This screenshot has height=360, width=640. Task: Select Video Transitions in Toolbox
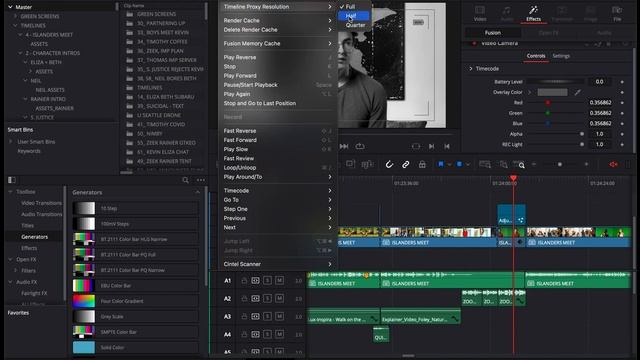pyautogui.click(x=41, y=203)
